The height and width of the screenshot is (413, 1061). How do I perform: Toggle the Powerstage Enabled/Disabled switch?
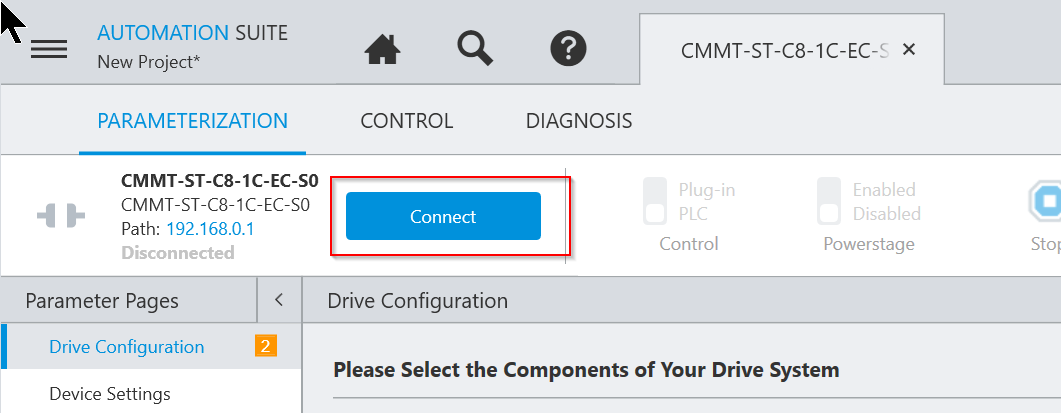pyautogui.click(x=829, y=201)
